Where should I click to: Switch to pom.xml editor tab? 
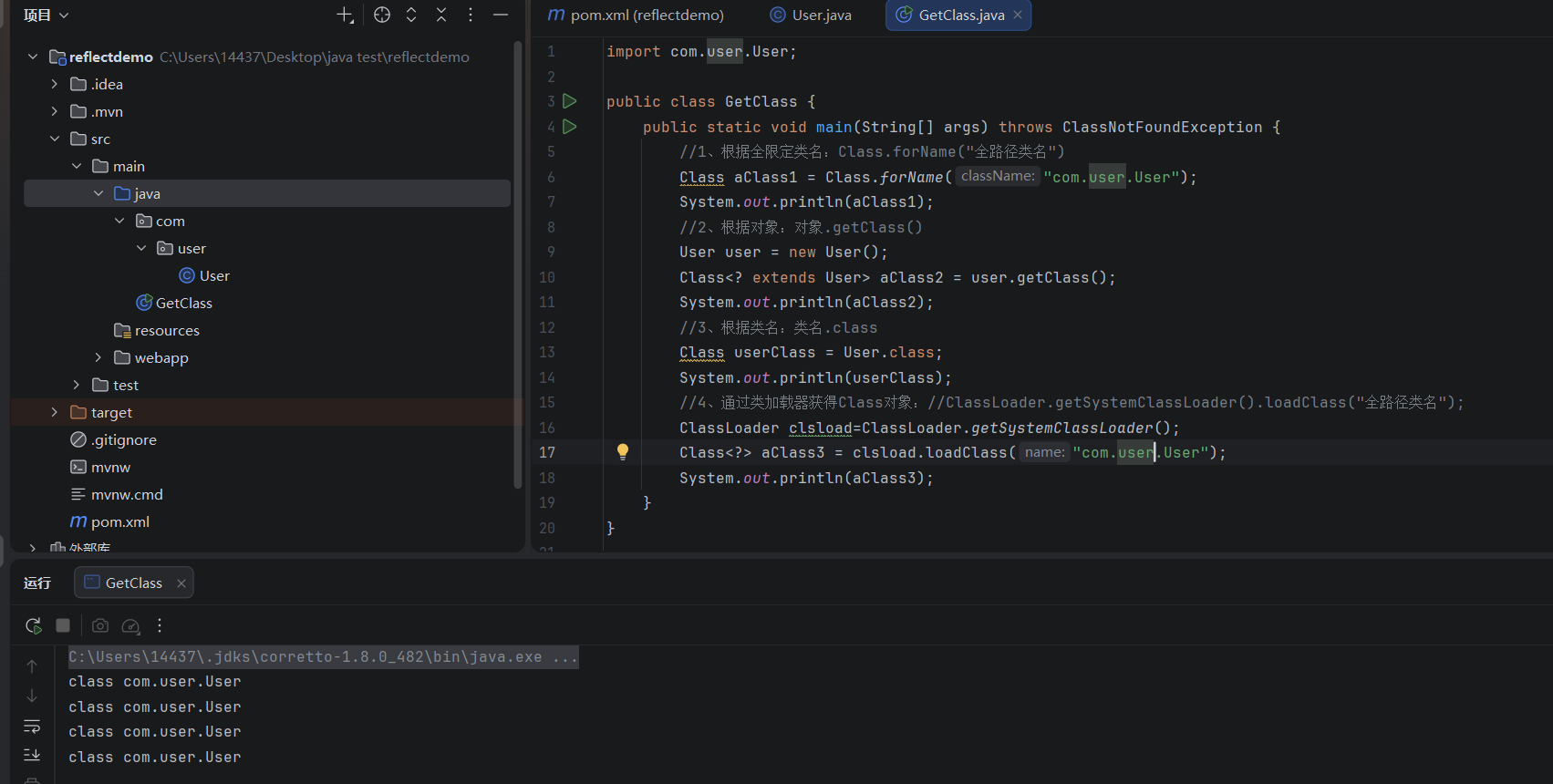pos(635,15)
